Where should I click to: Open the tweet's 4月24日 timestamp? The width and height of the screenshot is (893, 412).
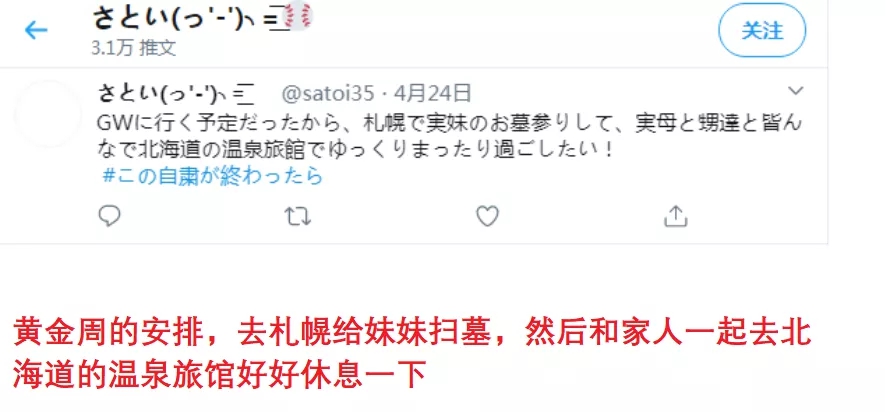pos(432,92)
